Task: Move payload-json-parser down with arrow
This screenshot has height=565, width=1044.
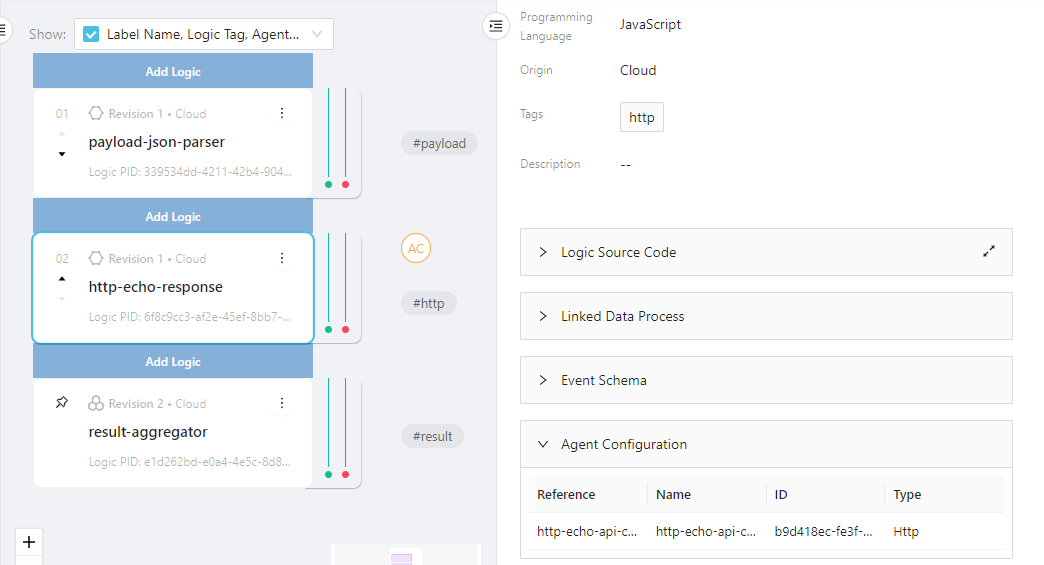Action: point(62,154)
